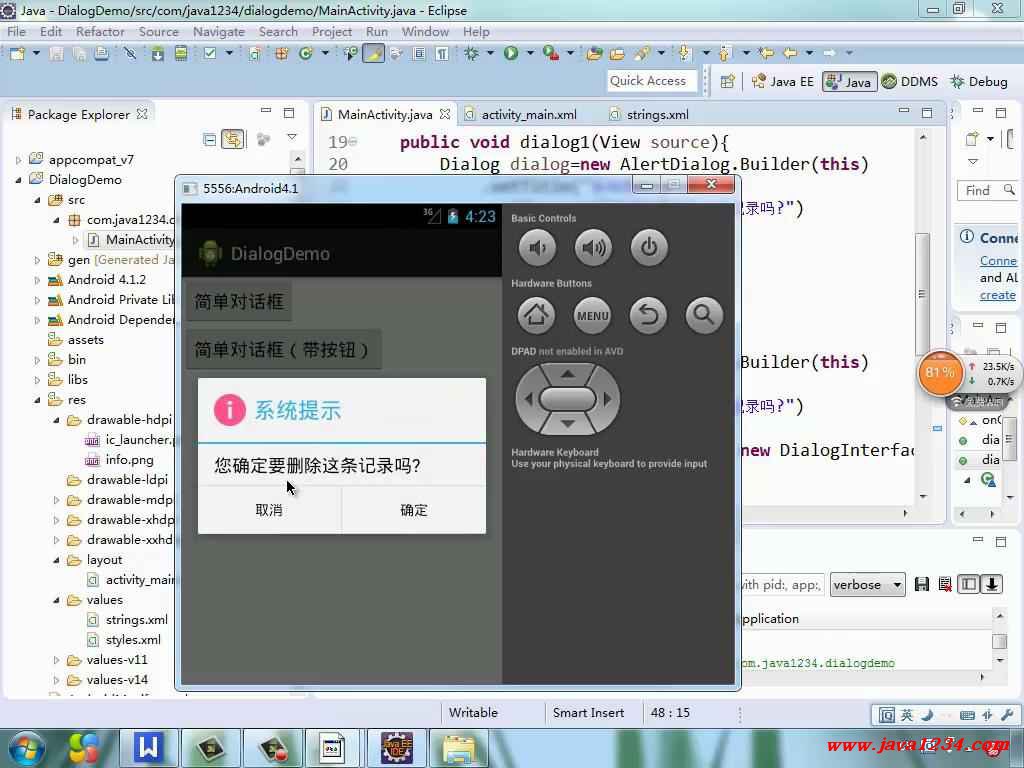Open the verbose log level dropdown
This screenshot has height=768, width=1024.
pos(867,584)
